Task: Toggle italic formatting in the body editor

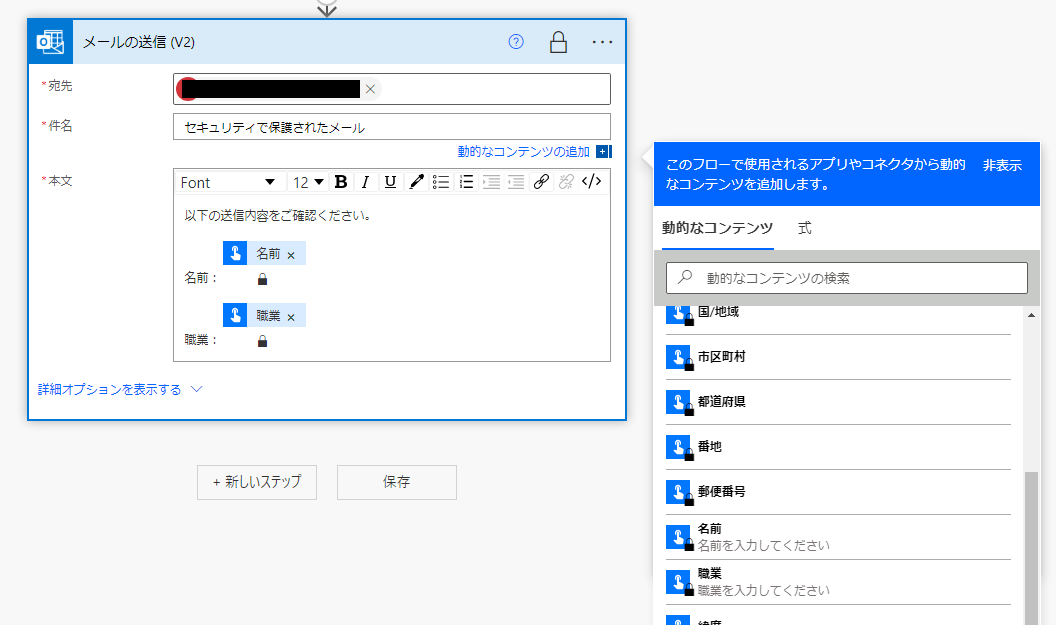Action: pyautogui.click(x=365, y=182)
